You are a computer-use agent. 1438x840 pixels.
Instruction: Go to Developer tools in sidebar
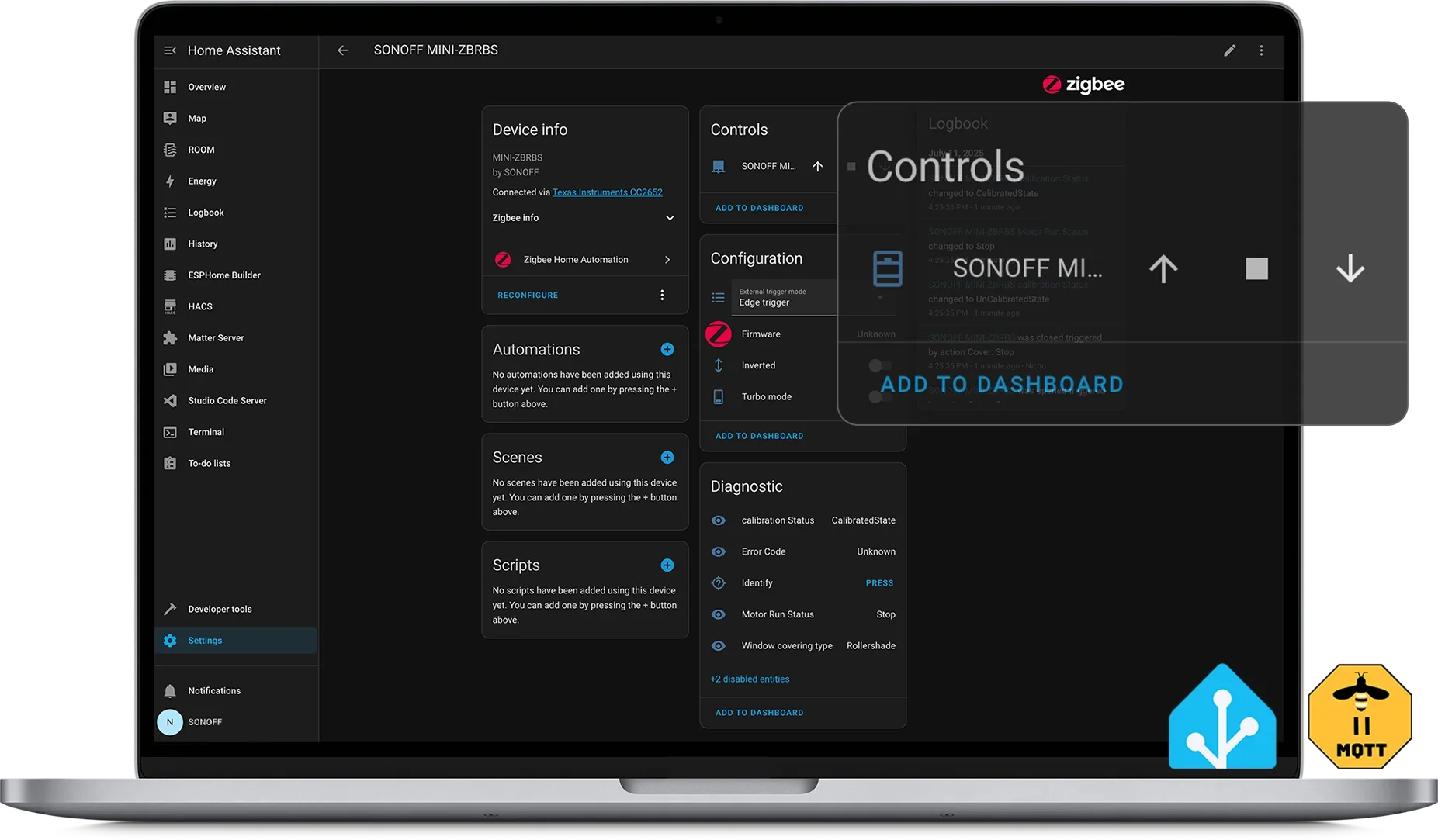(220, 610)
